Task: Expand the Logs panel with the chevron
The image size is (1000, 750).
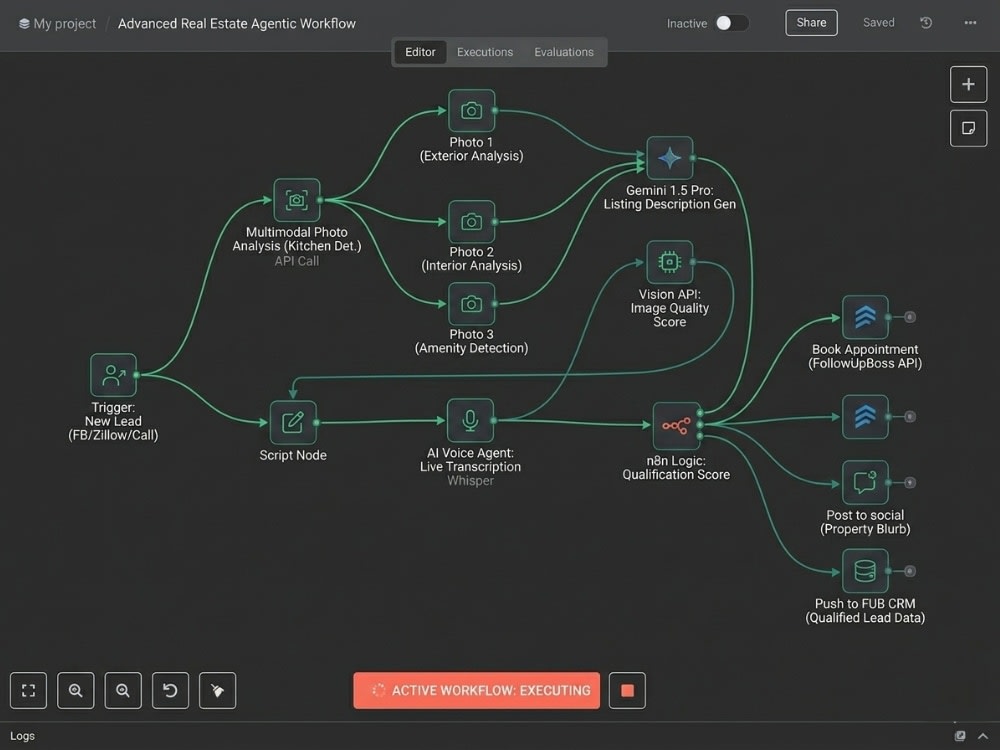Action: click(983, 736)
